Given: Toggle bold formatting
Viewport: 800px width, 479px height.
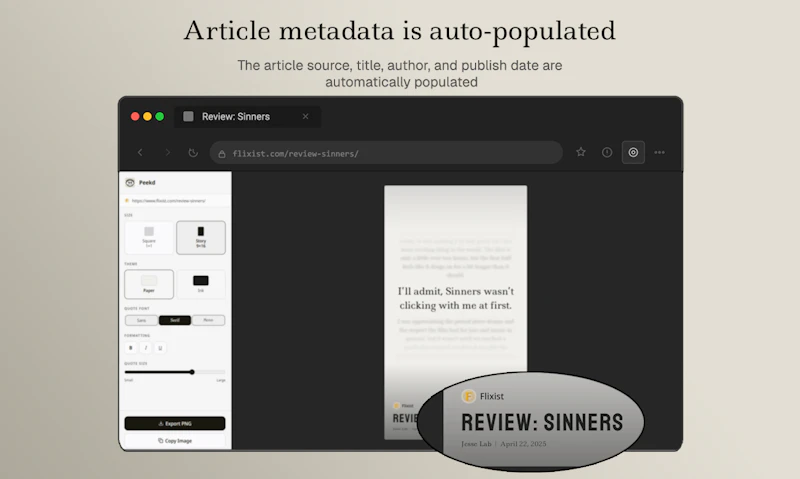Looking at the screenshot, I should [x=131, y=348].
